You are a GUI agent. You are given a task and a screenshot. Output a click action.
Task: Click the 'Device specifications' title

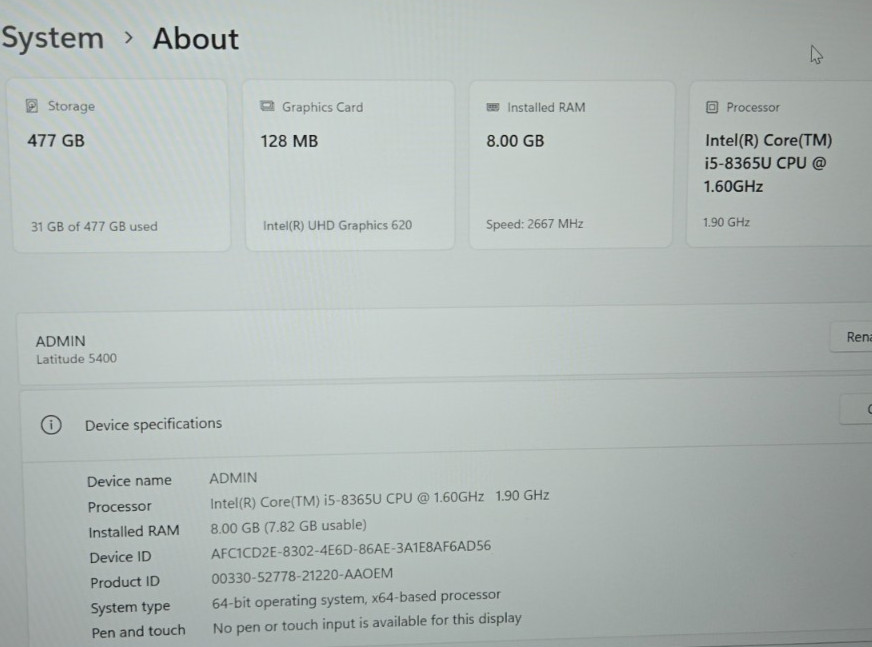153,424
